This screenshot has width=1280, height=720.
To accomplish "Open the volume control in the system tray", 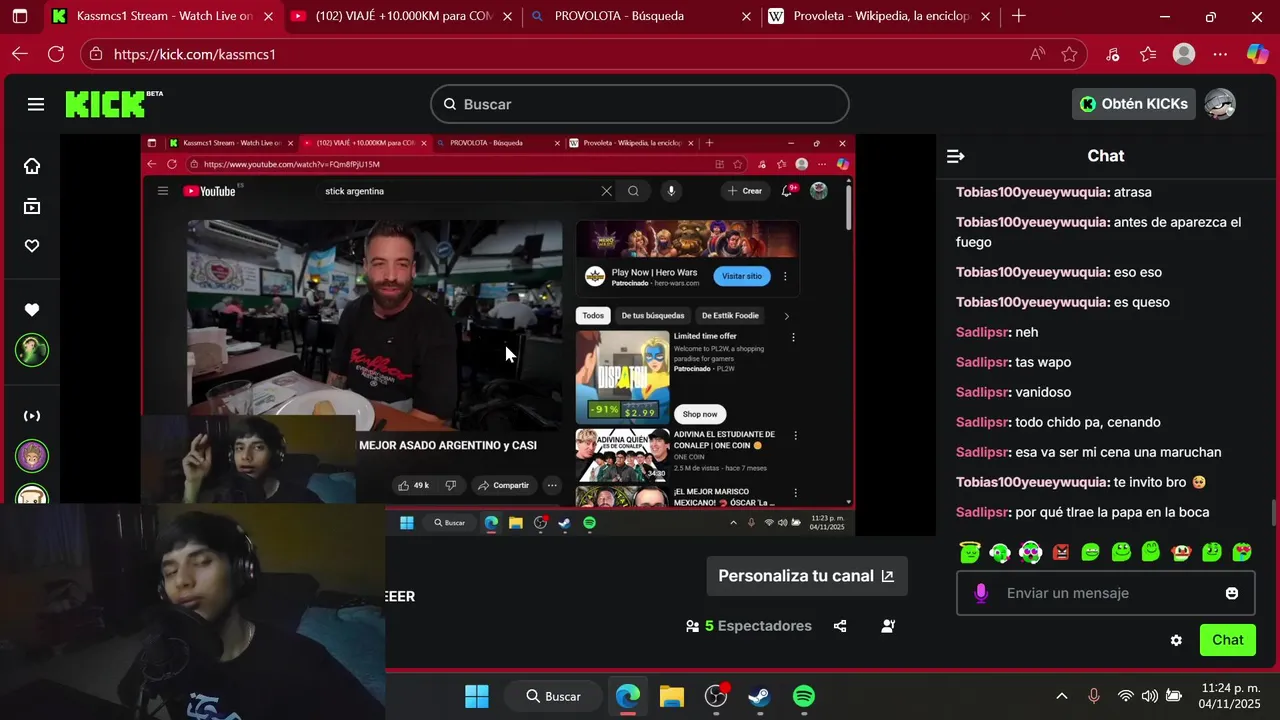I will pos(1150,696).
